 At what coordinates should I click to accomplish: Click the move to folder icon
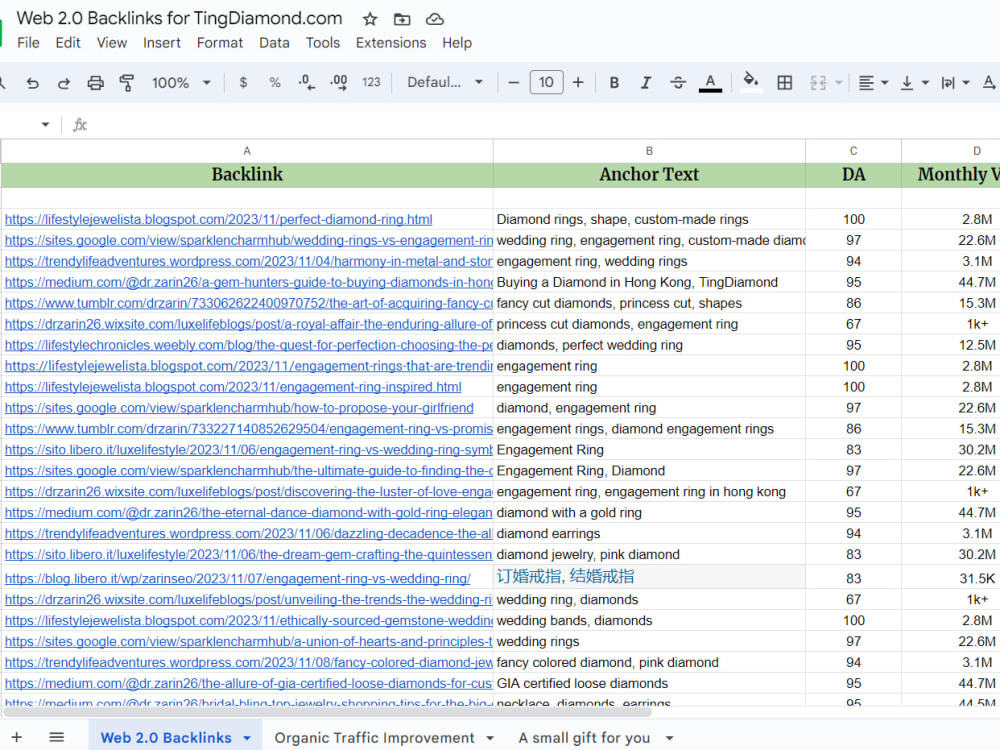(402, 19)
